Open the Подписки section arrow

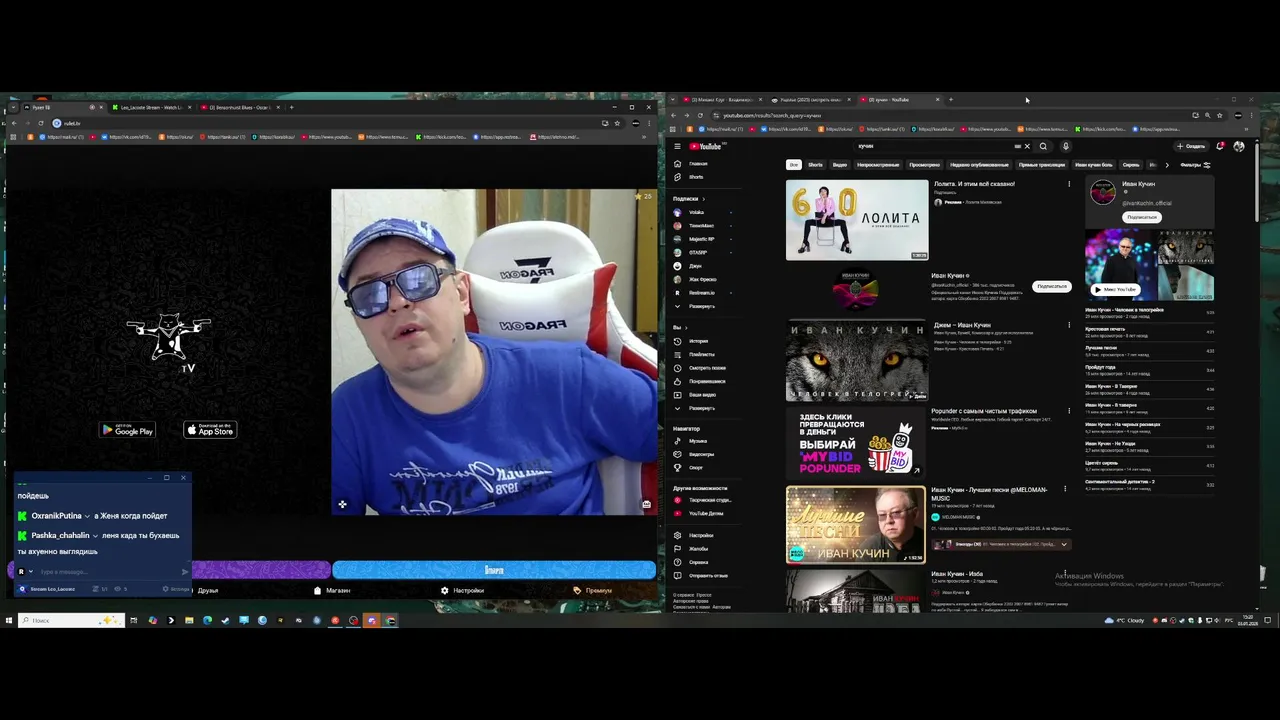coord(706,199)
